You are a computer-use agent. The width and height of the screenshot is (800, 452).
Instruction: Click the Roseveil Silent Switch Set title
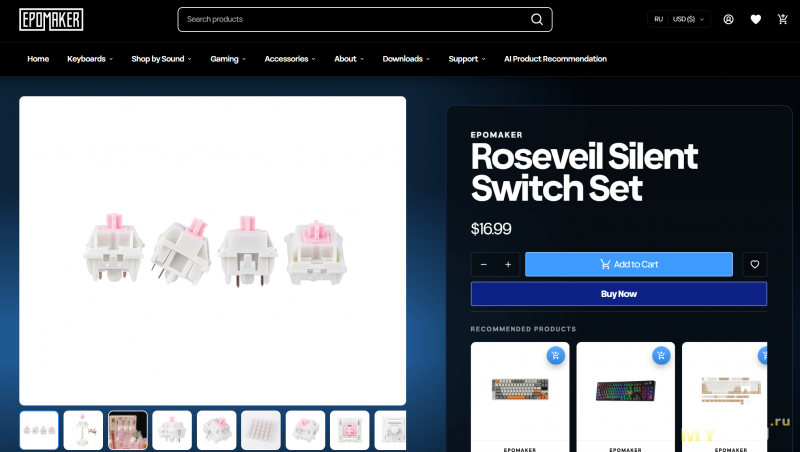584,172
